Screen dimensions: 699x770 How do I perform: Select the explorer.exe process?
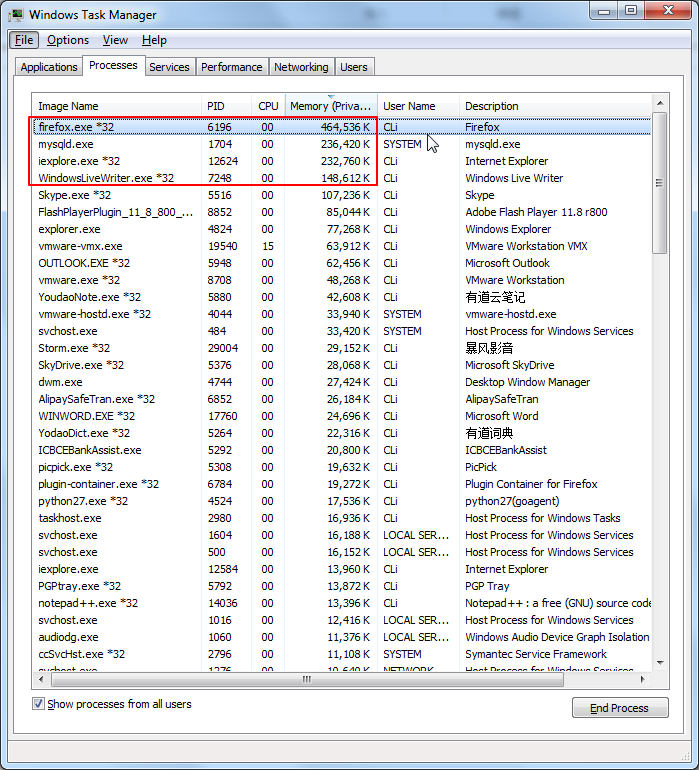pyautogui.click(x=342, y=229)
